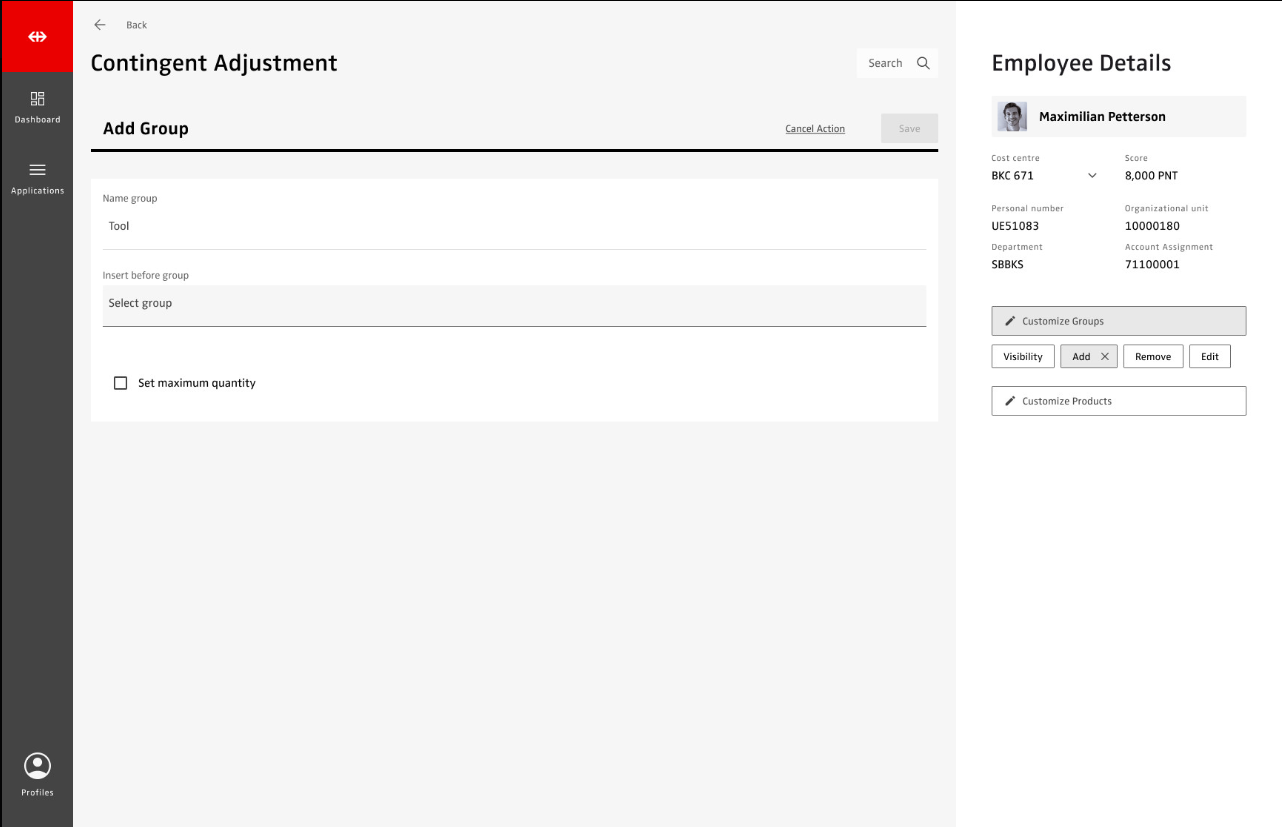Click the Cancel Action link
Image resolution: width=1282 pixels, height=827 pixels.
tap(815, 129)
